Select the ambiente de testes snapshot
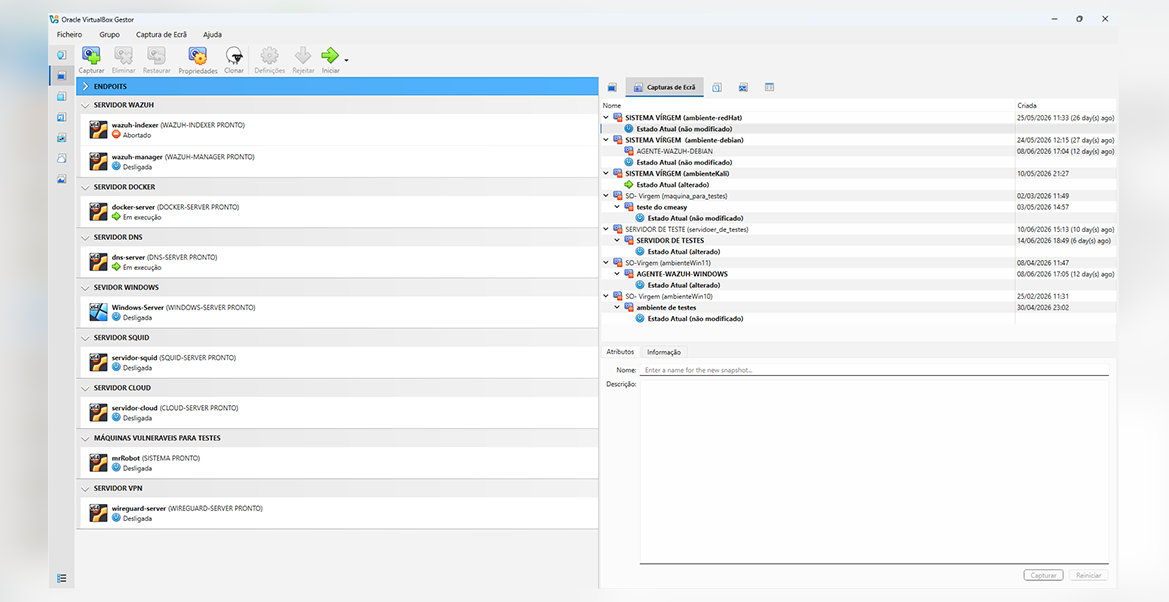 666,307
